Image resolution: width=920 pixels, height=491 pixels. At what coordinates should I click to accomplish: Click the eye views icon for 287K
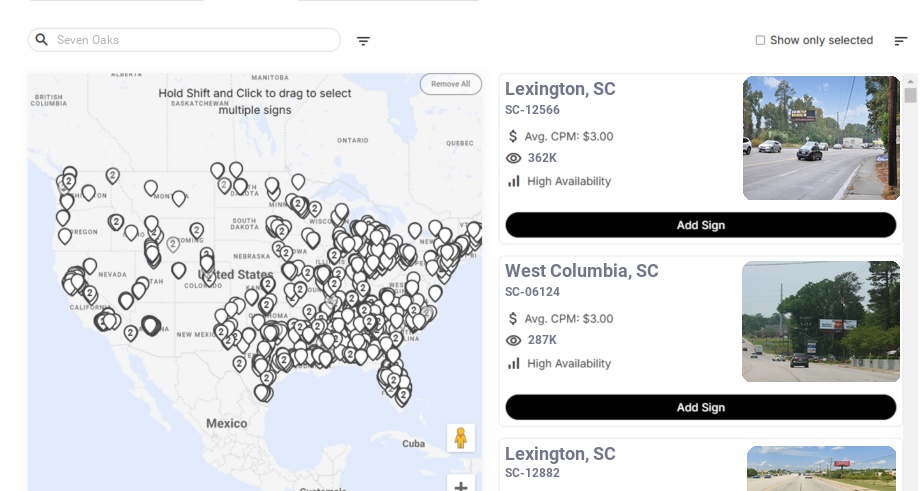coord(514,340)
